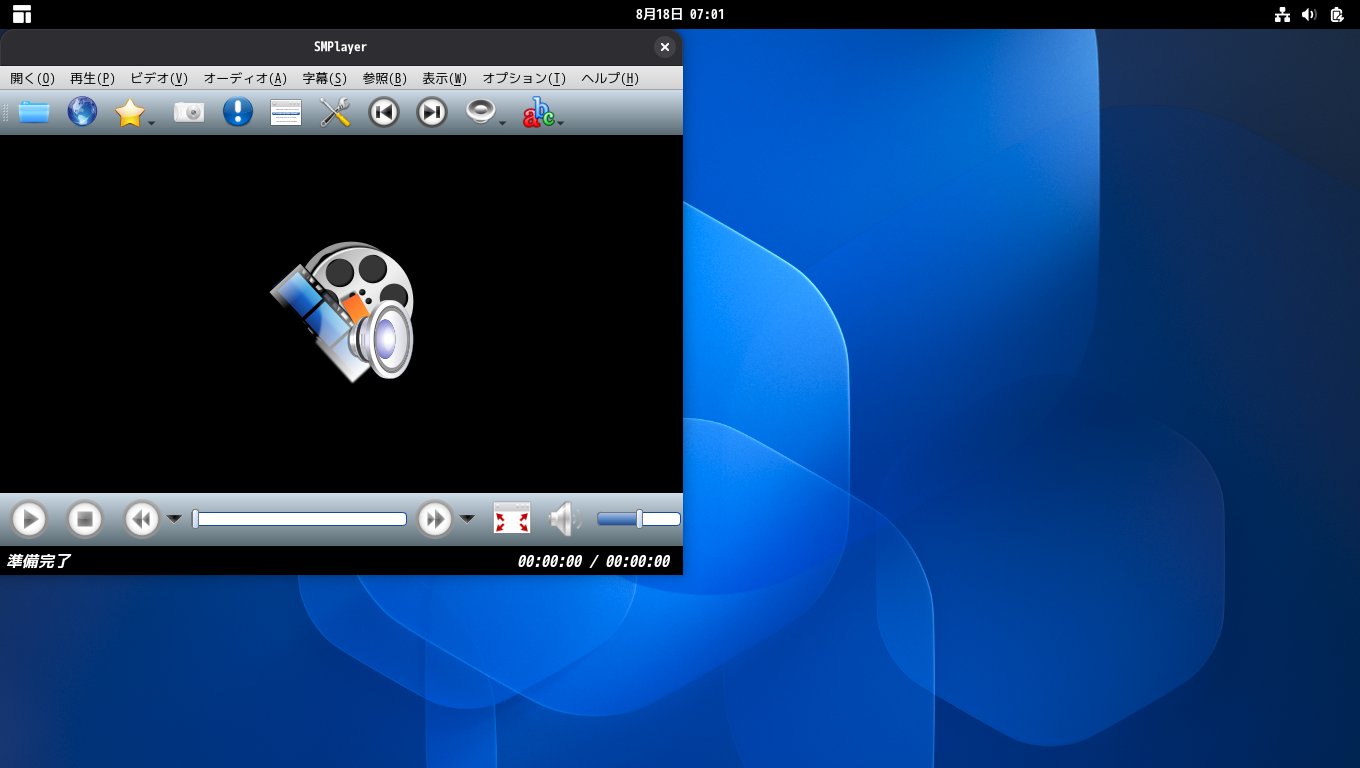Open the ビデオ(V) menu
This screenshot has width=1360, height=768.
(x=159, y=78)
